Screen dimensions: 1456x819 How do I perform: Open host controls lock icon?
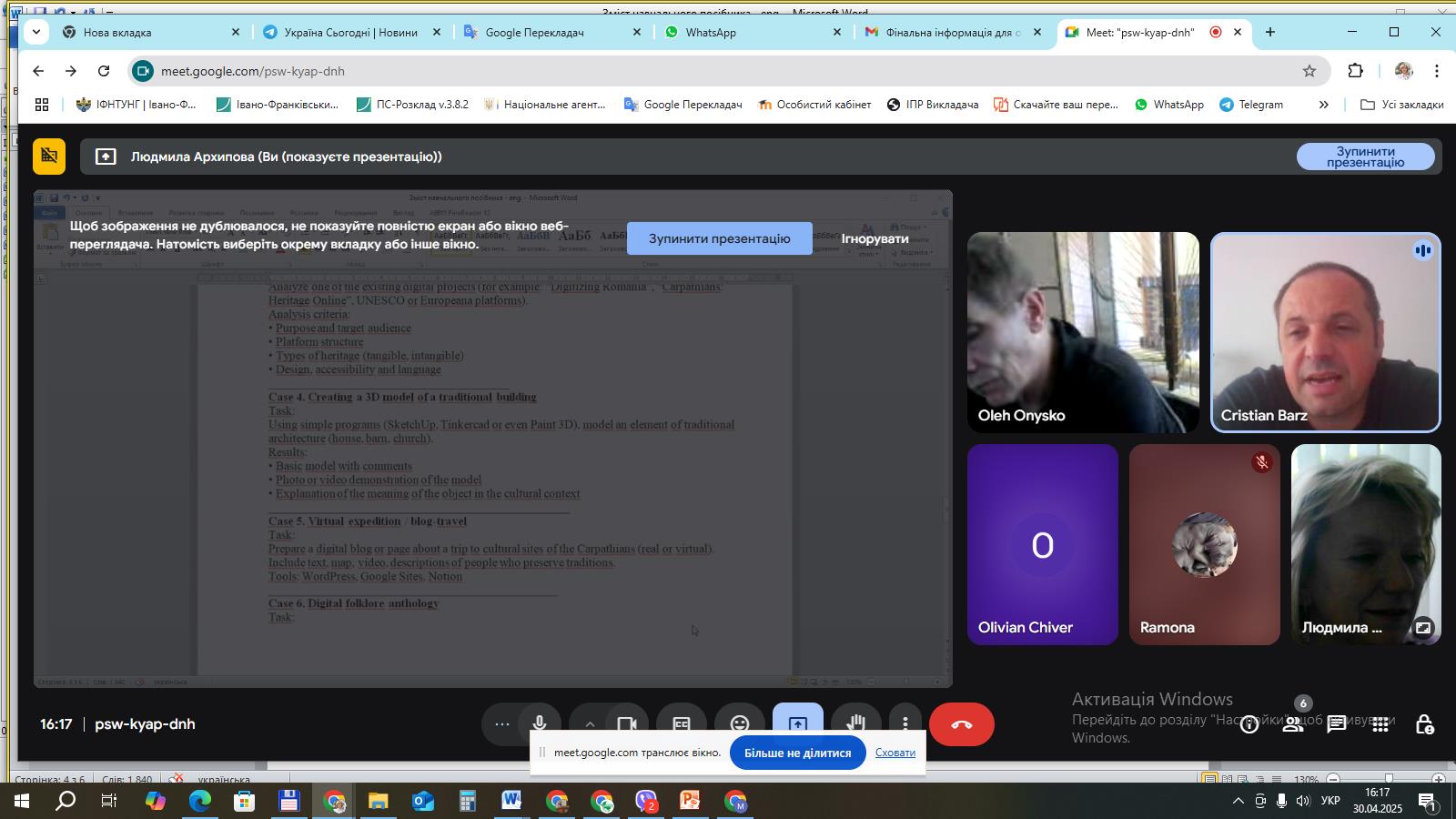1424,724
